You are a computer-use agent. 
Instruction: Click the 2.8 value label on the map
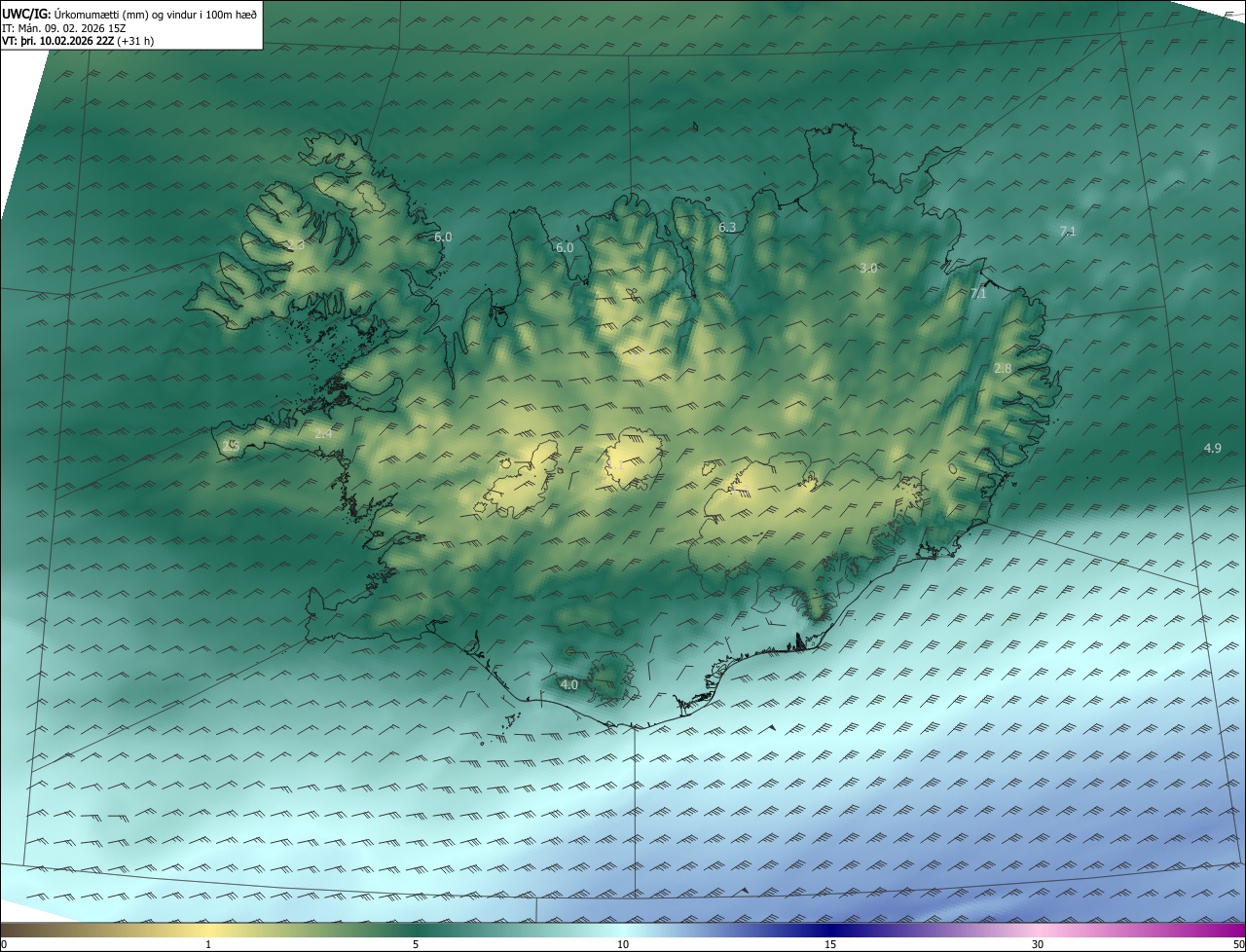pyautogui.click(x=1003, y=368)
